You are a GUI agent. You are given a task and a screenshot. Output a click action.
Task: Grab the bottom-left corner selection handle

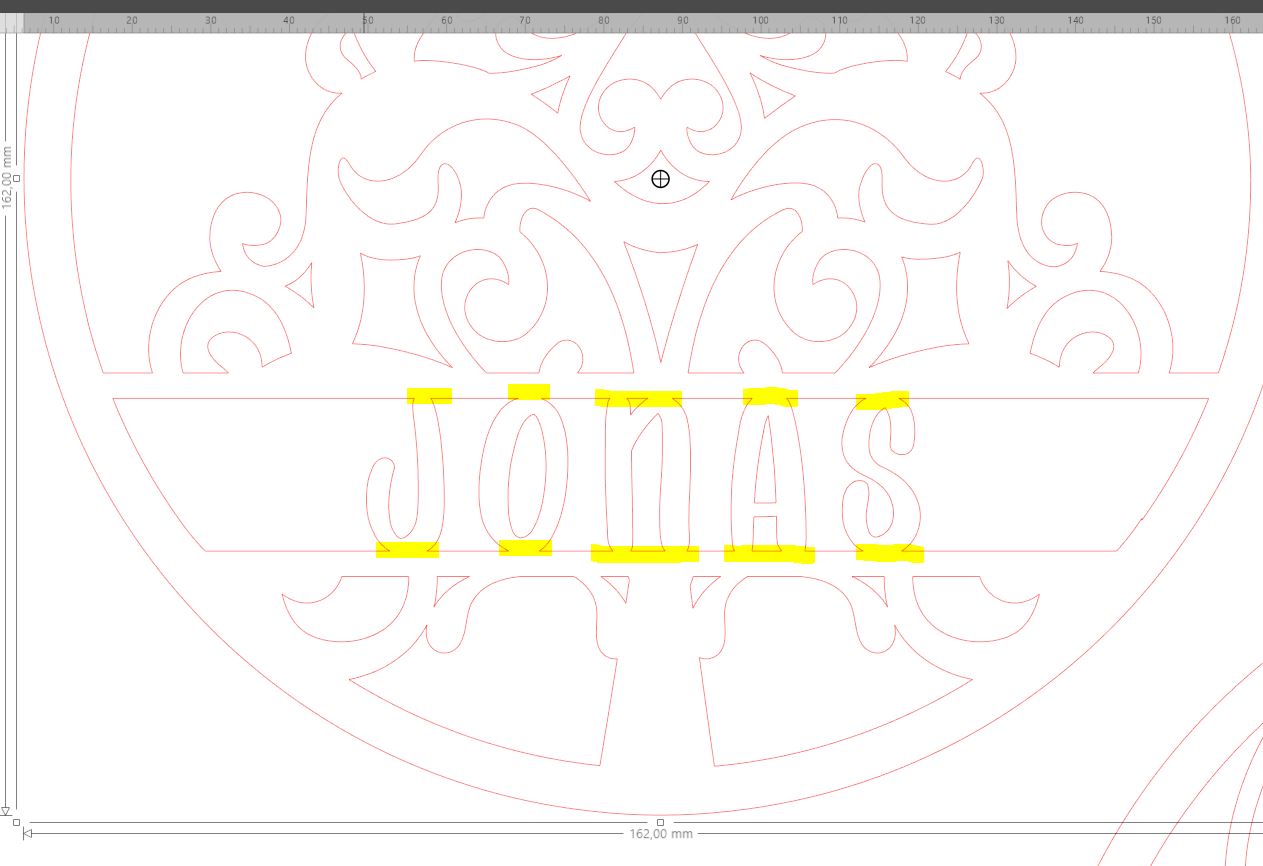click(16, 822)
